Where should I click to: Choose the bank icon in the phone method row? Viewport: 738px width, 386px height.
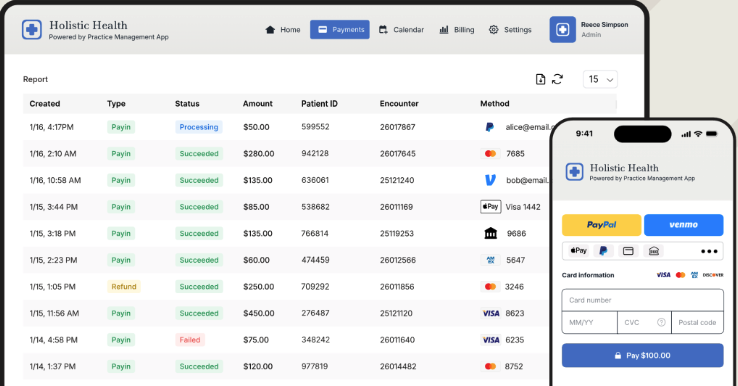point(654,251)
